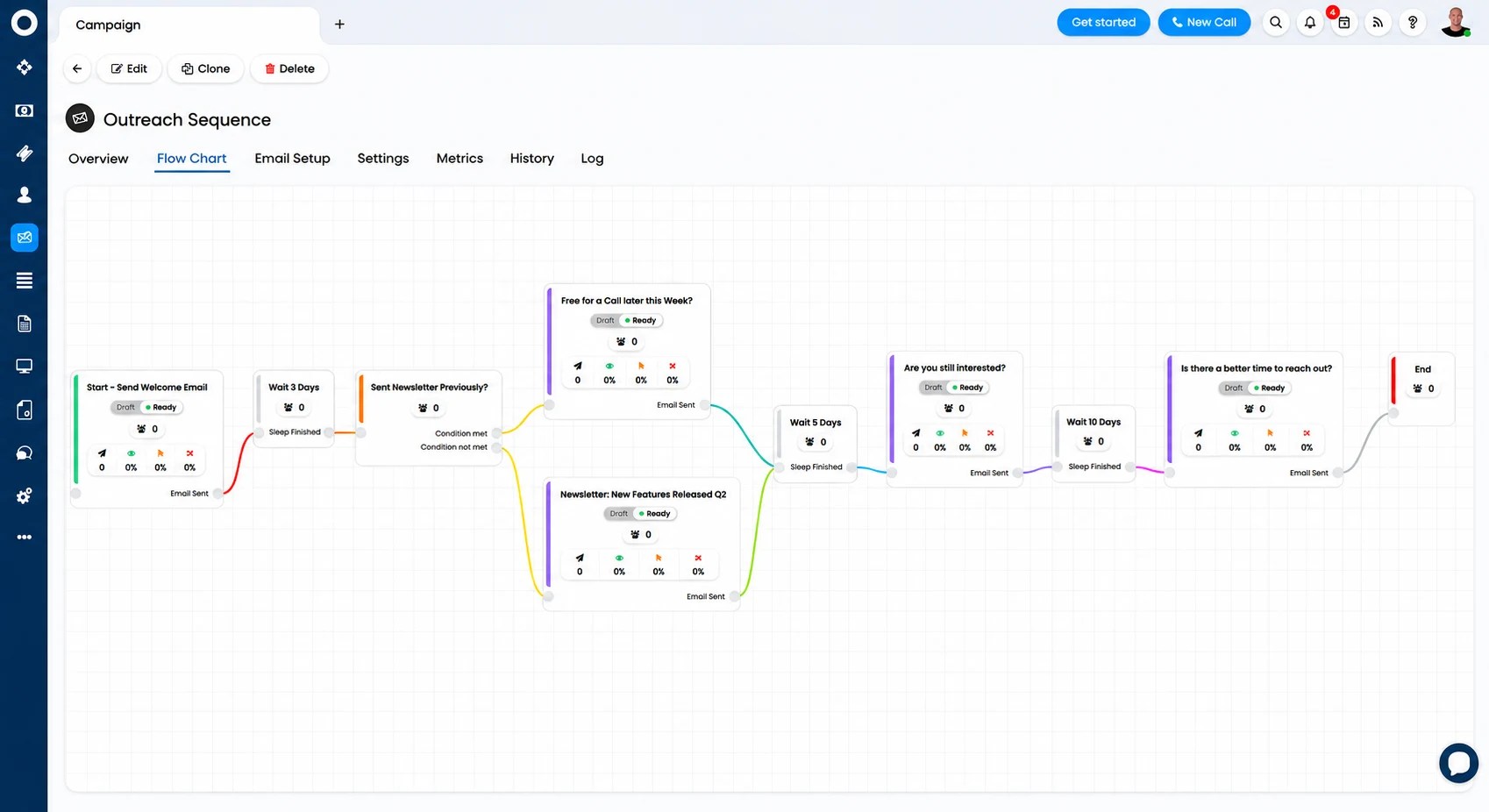
Task: Click Get started button
Action: pyautogui.click(x=1103, y=23)
